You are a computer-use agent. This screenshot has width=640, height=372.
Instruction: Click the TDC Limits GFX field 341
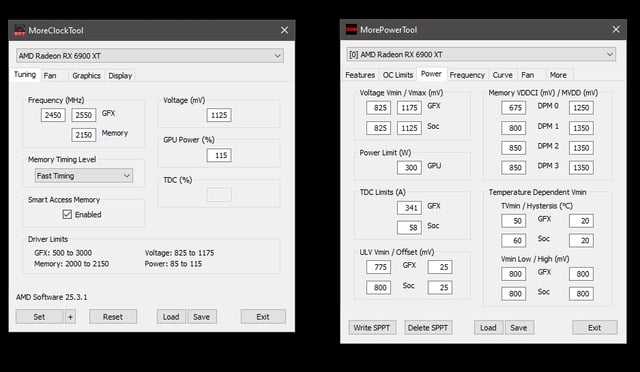click(409, 208)
